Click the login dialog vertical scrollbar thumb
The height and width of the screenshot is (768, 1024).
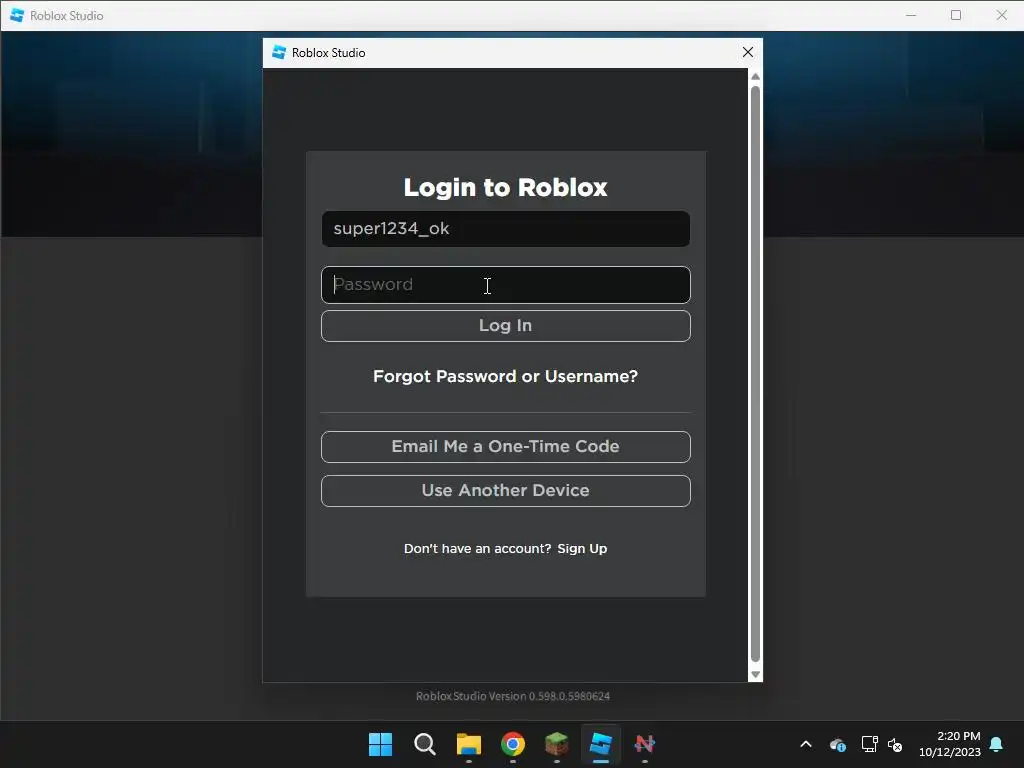756,374
